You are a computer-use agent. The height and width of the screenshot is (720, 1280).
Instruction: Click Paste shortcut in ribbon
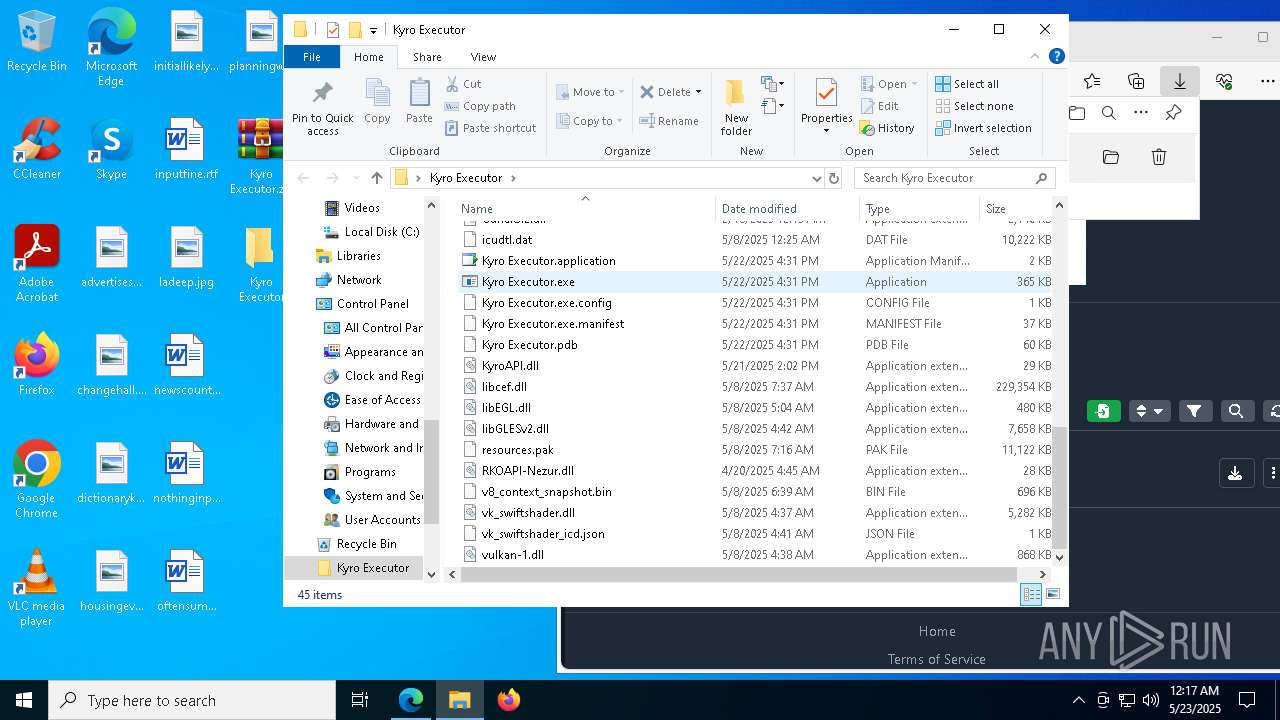tap(490, 128)
